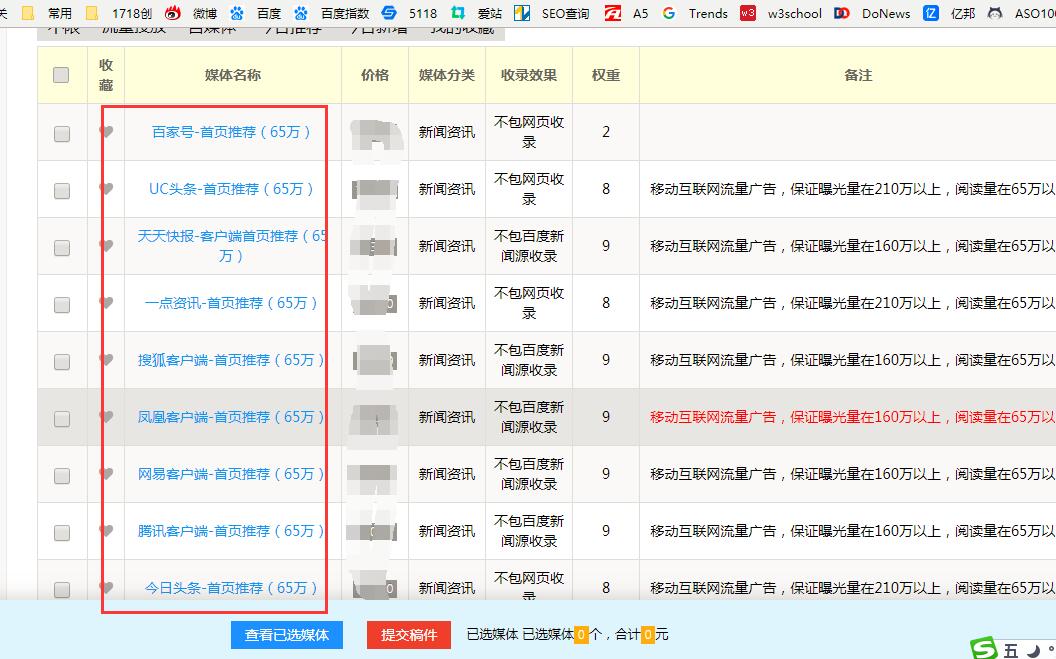1056x659 pixels.
Task: Open the 爱站 bookmark
Action: click(476, 13)
